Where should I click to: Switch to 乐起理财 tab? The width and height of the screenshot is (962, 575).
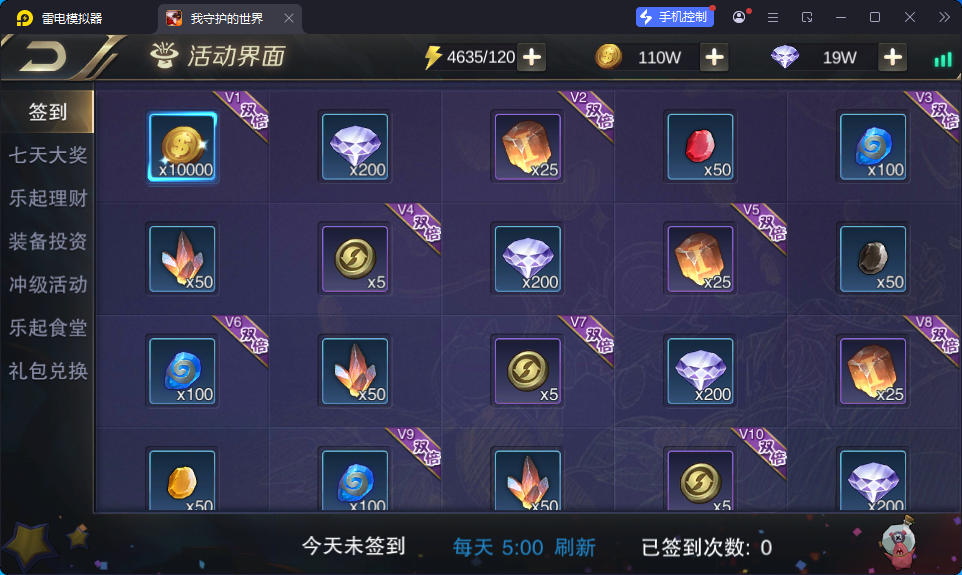pos(48,198)
